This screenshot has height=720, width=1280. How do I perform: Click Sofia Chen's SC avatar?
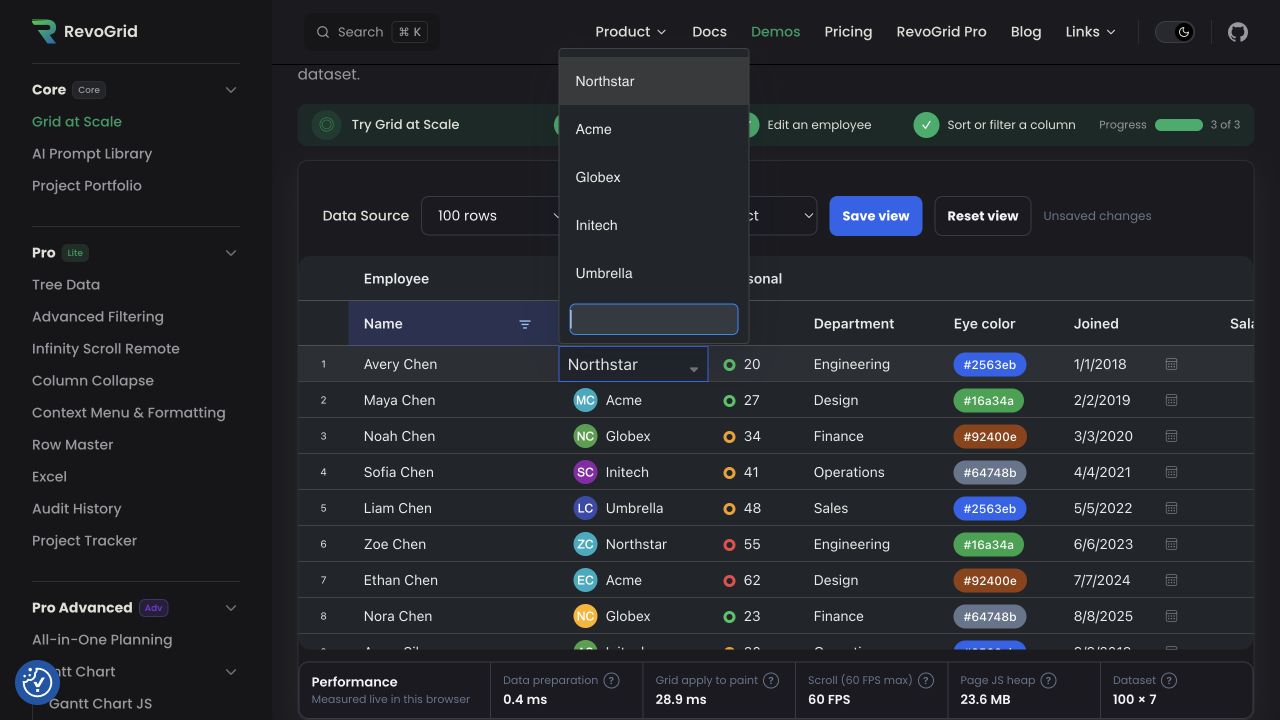click(585, 472)
